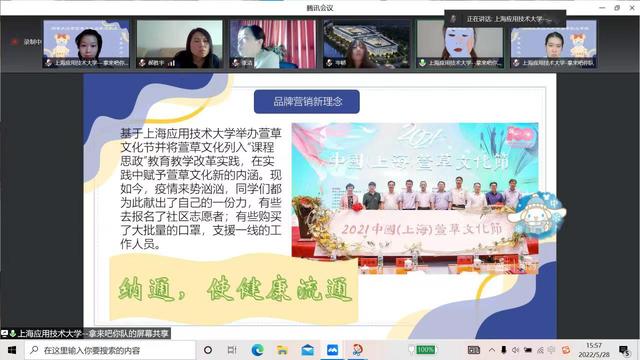This screenshot has width=640, height=360.
Task: Open File Explorer in the taskbar
Action: tap(282, 350)
